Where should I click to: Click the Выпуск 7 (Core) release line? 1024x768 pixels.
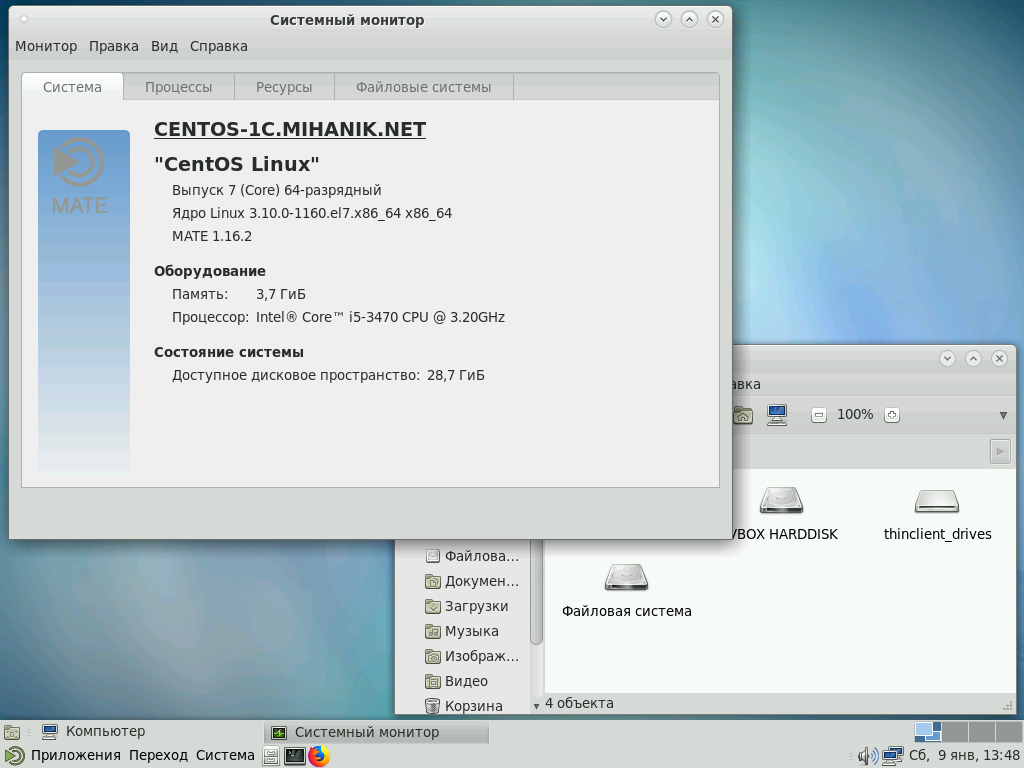point(276,190)
